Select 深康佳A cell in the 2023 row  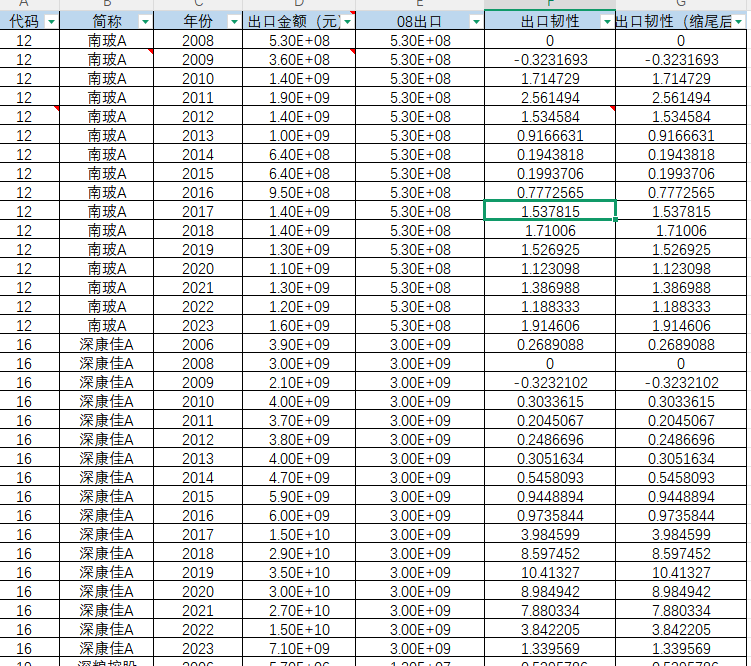106,648
